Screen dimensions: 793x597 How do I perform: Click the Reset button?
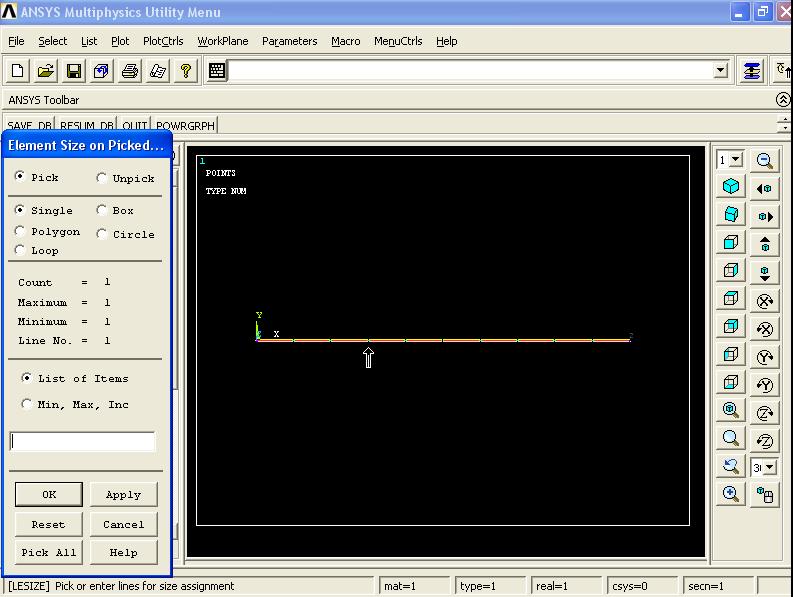(49, 524)
